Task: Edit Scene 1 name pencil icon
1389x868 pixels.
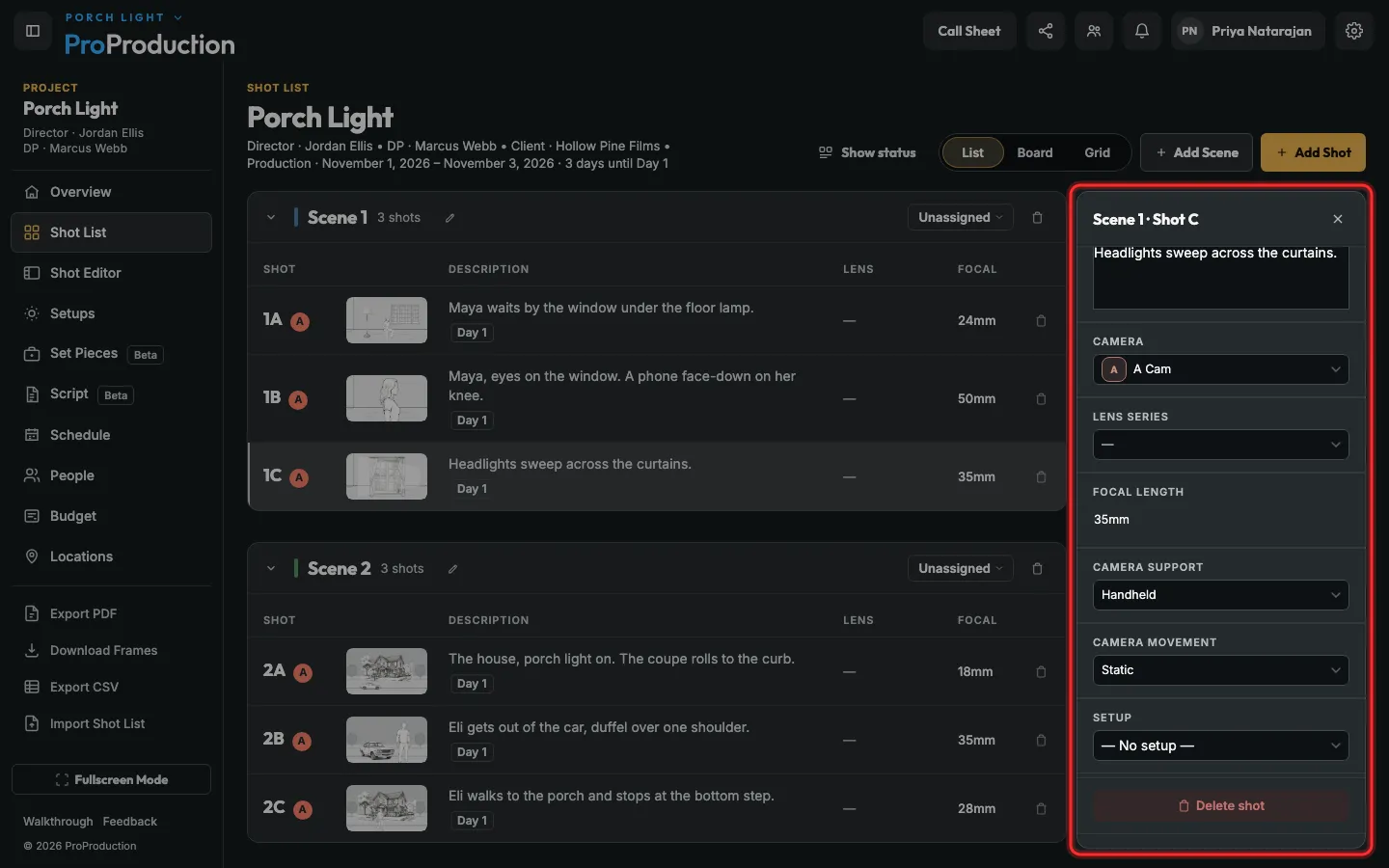Action: coord(449,218)
